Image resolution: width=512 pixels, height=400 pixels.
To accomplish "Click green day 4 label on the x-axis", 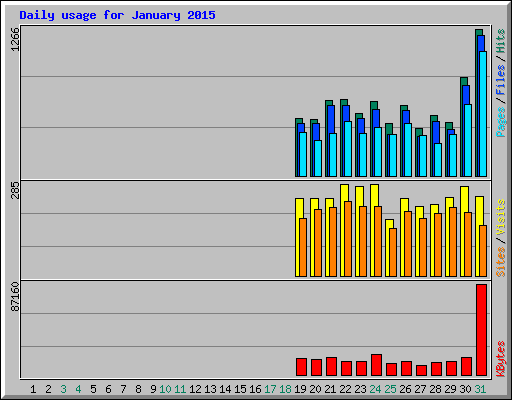I will coord(78,389).
